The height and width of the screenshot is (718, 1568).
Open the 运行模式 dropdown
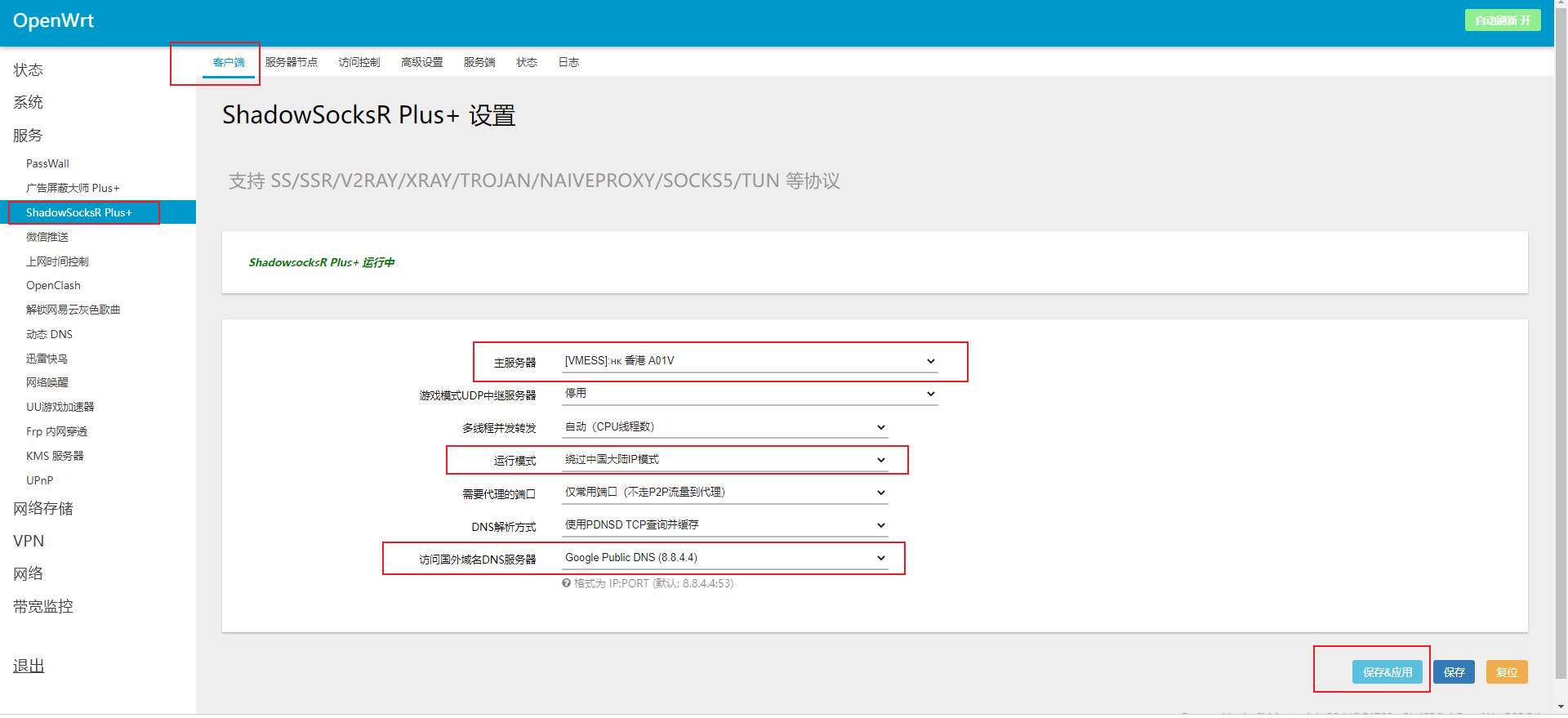point(725,460)
